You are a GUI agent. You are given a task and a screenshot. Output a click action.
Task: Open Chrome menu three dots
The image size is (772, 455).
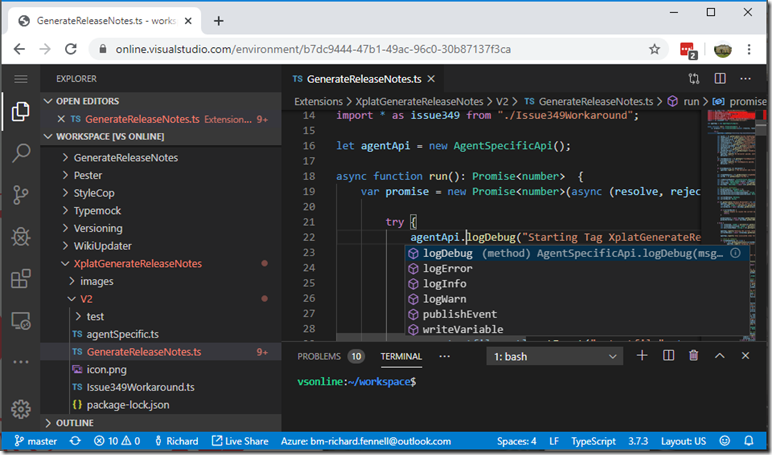pos(749,49)
